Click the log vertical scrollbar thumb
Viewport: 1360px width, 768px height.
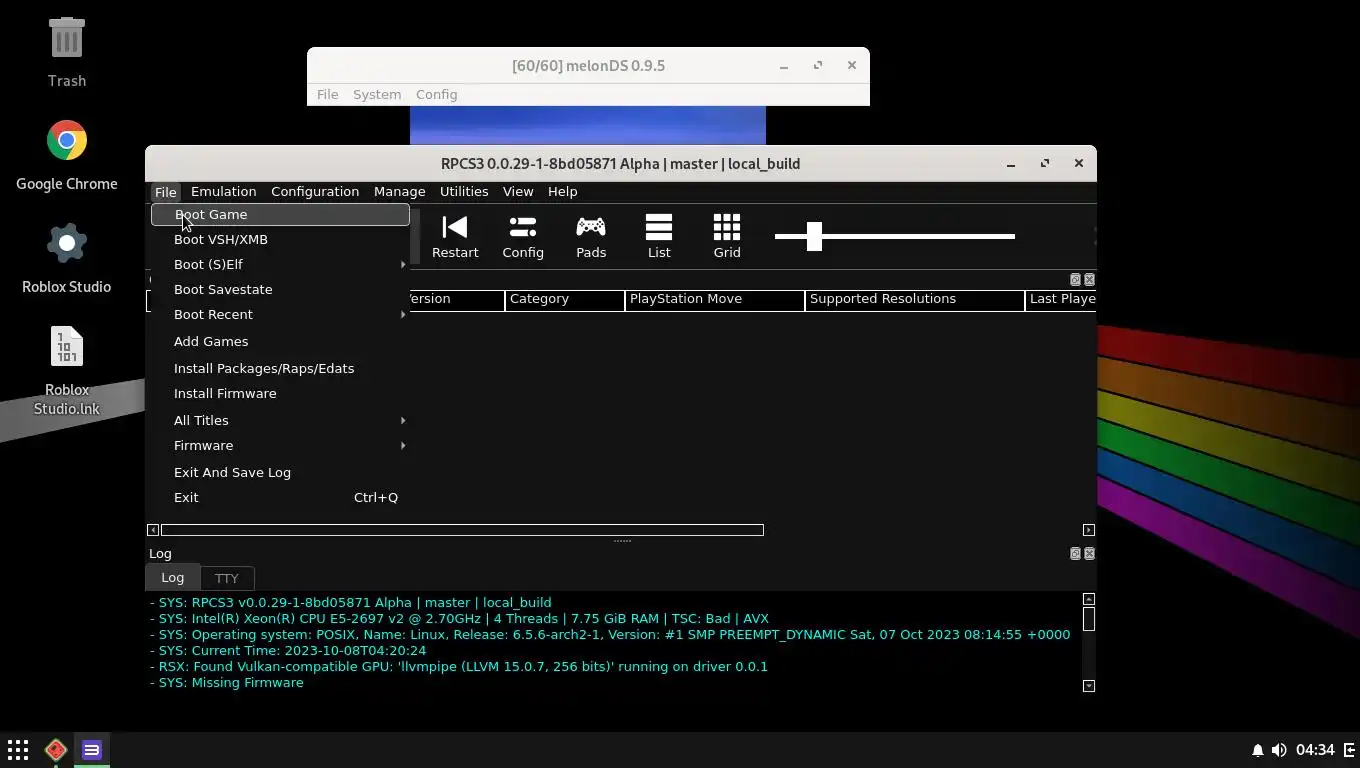point(1089,619)
